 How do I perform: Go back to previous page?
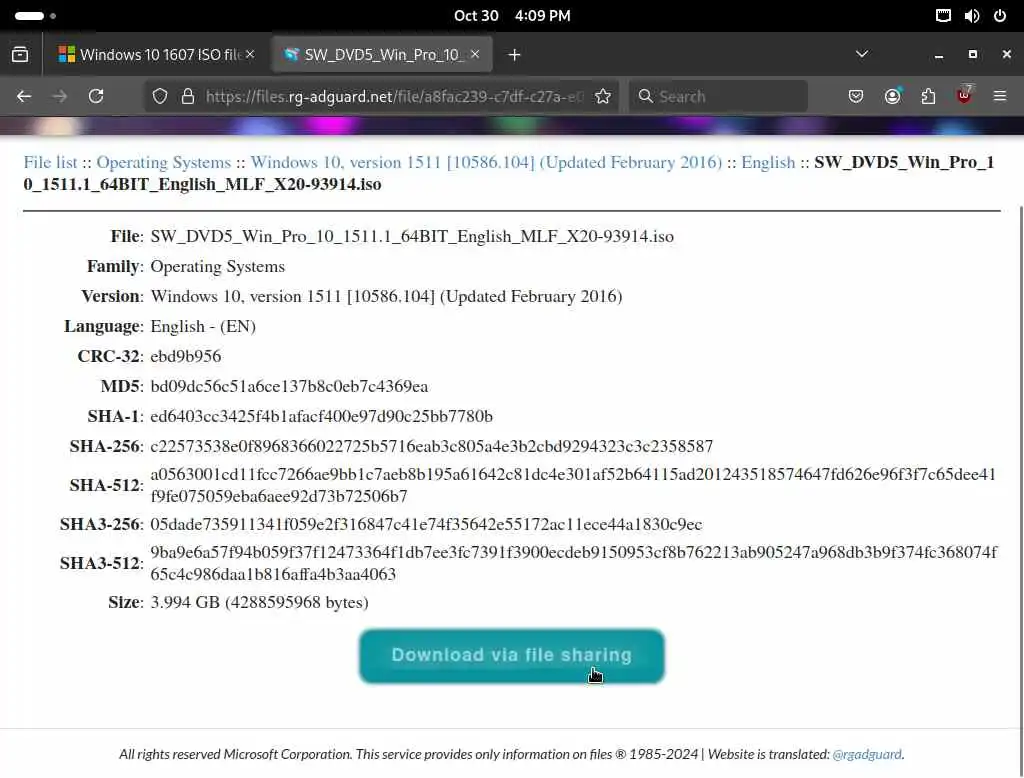(x=24, y=97)
